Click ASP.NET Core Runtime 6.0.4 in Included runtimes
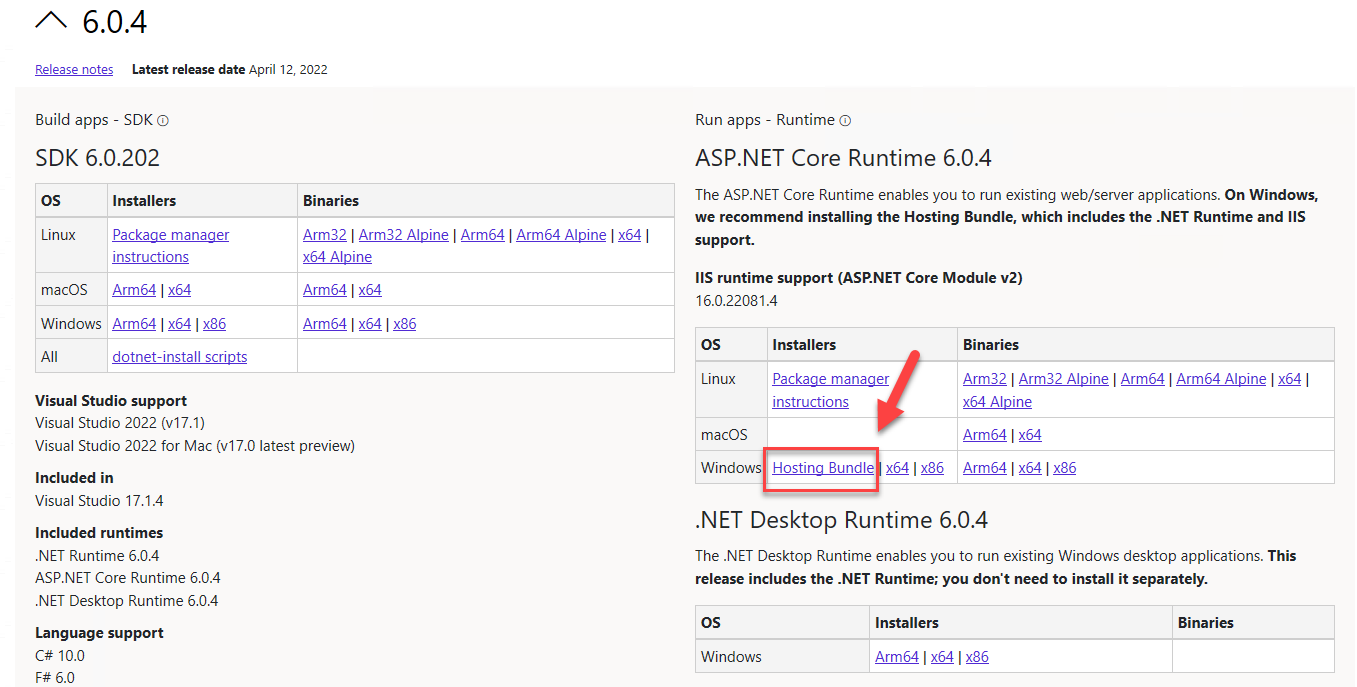The width and height of the screenshot is (1357, 687). (x=128, y=578)
